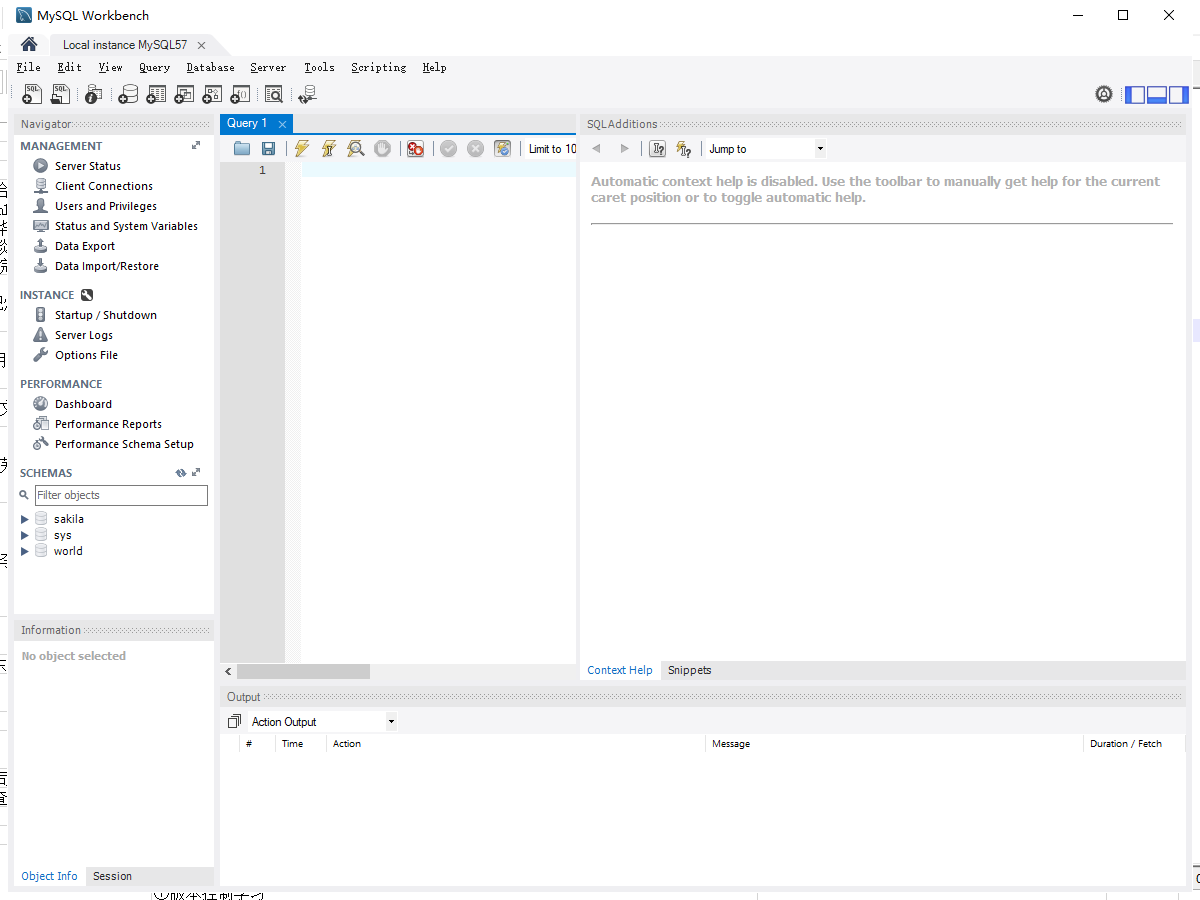Commit the current transaction
This screenshot has height=900, width=1200.
point(448,148)
